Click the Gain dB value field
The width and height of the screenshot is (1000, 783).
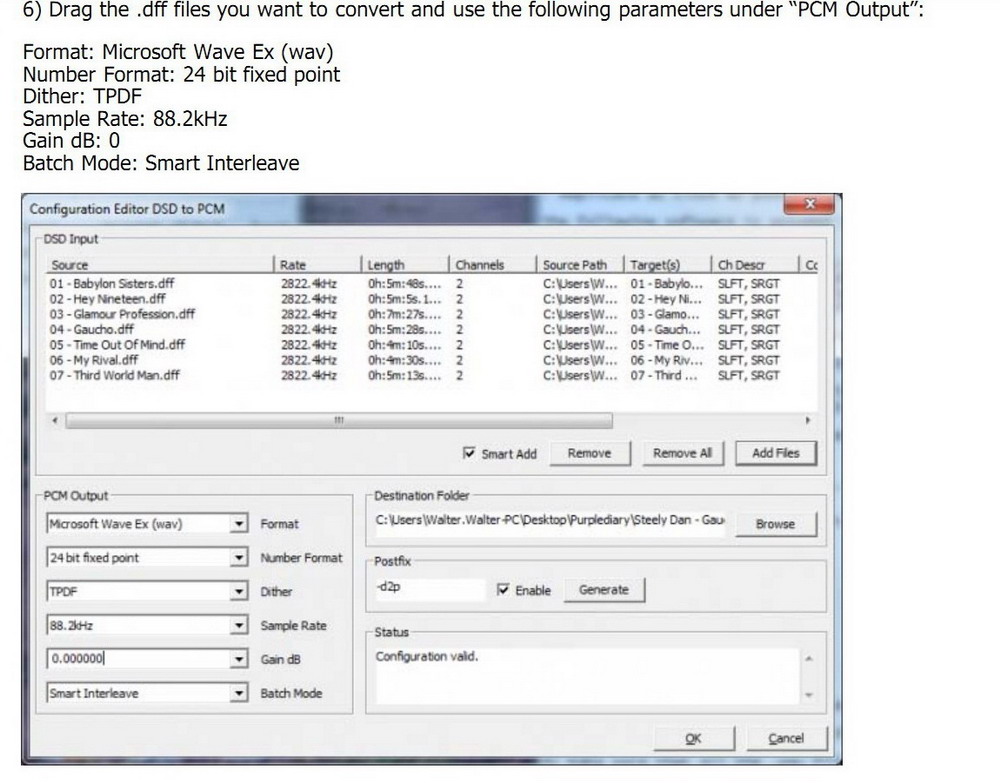tap(138, 659)
